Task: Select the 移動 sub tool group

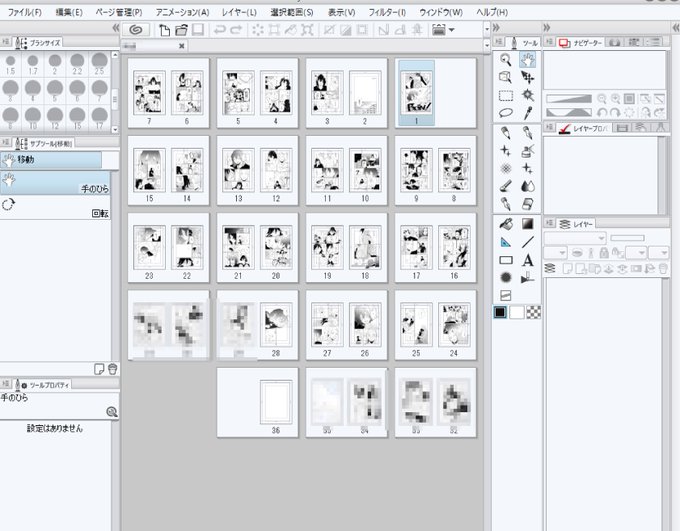Action: point(51,160)
